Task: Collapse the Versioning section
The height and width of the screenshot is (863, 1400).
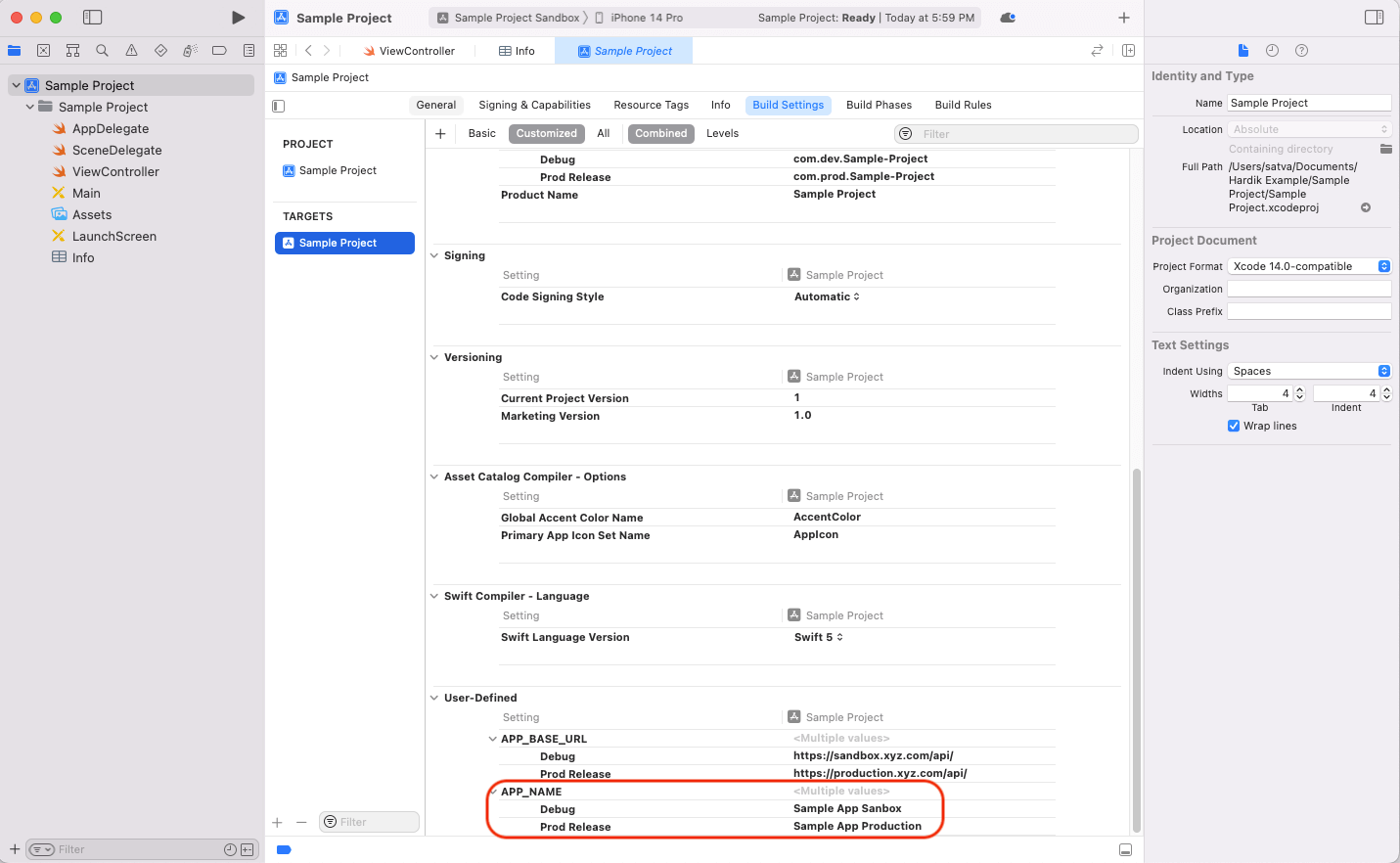Action: [434, 357]
